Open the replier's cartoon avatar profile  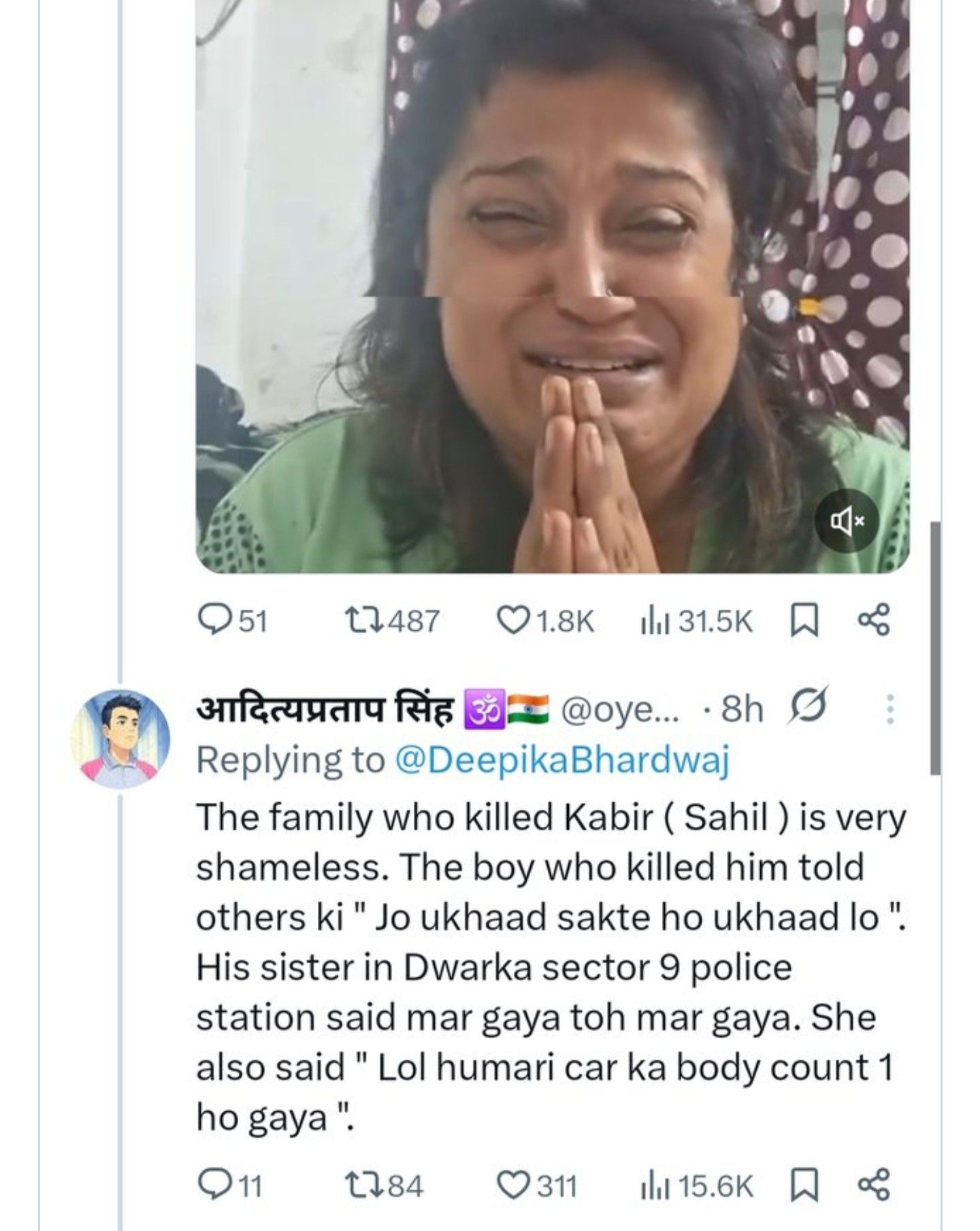(x=120, y=738)
